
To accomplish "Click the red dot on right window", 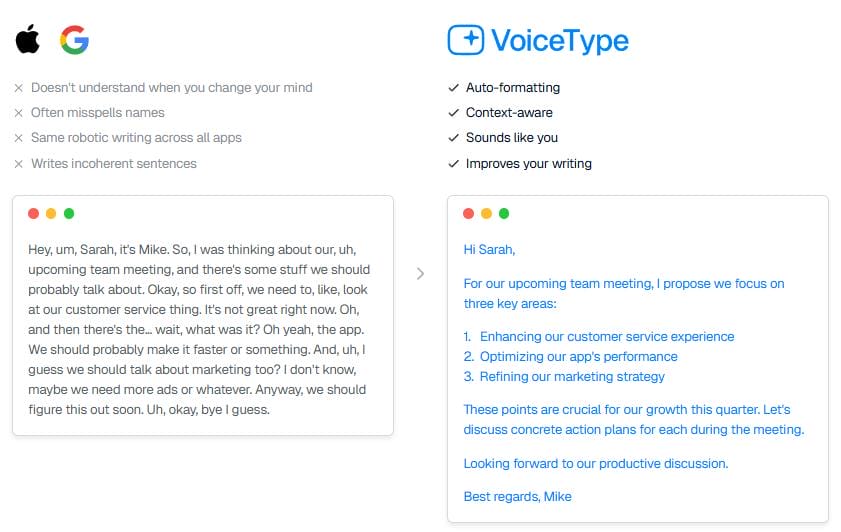I will 469,213.
